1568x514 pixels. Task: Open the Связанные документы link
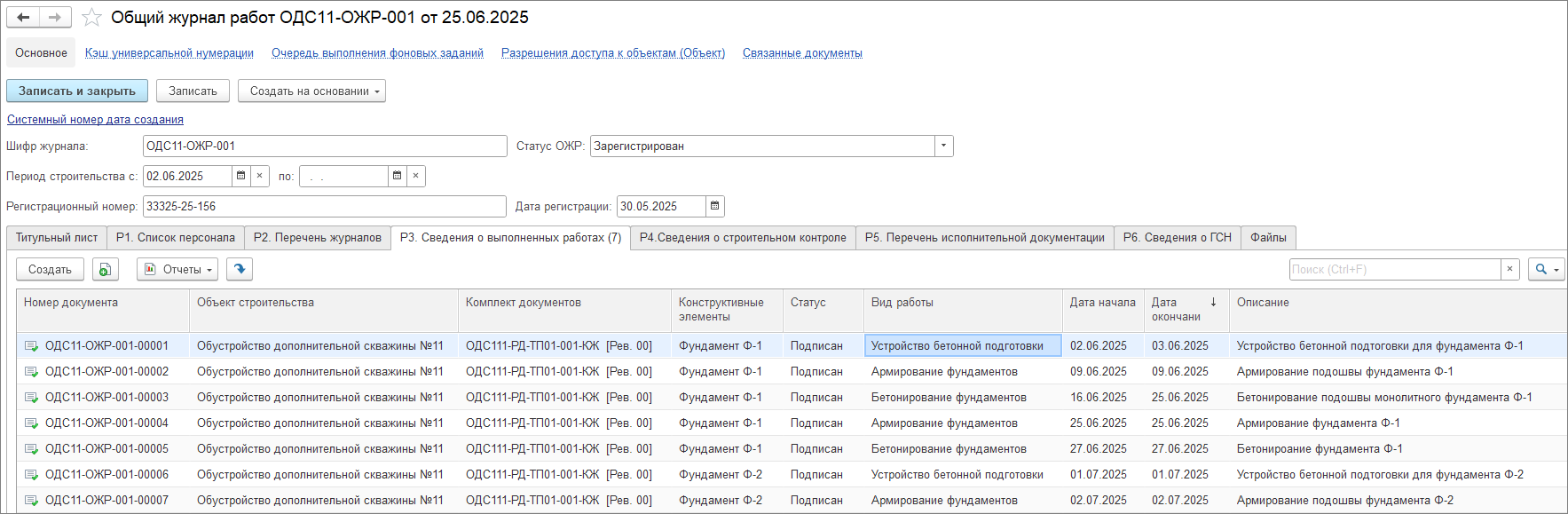click(802, 53)
